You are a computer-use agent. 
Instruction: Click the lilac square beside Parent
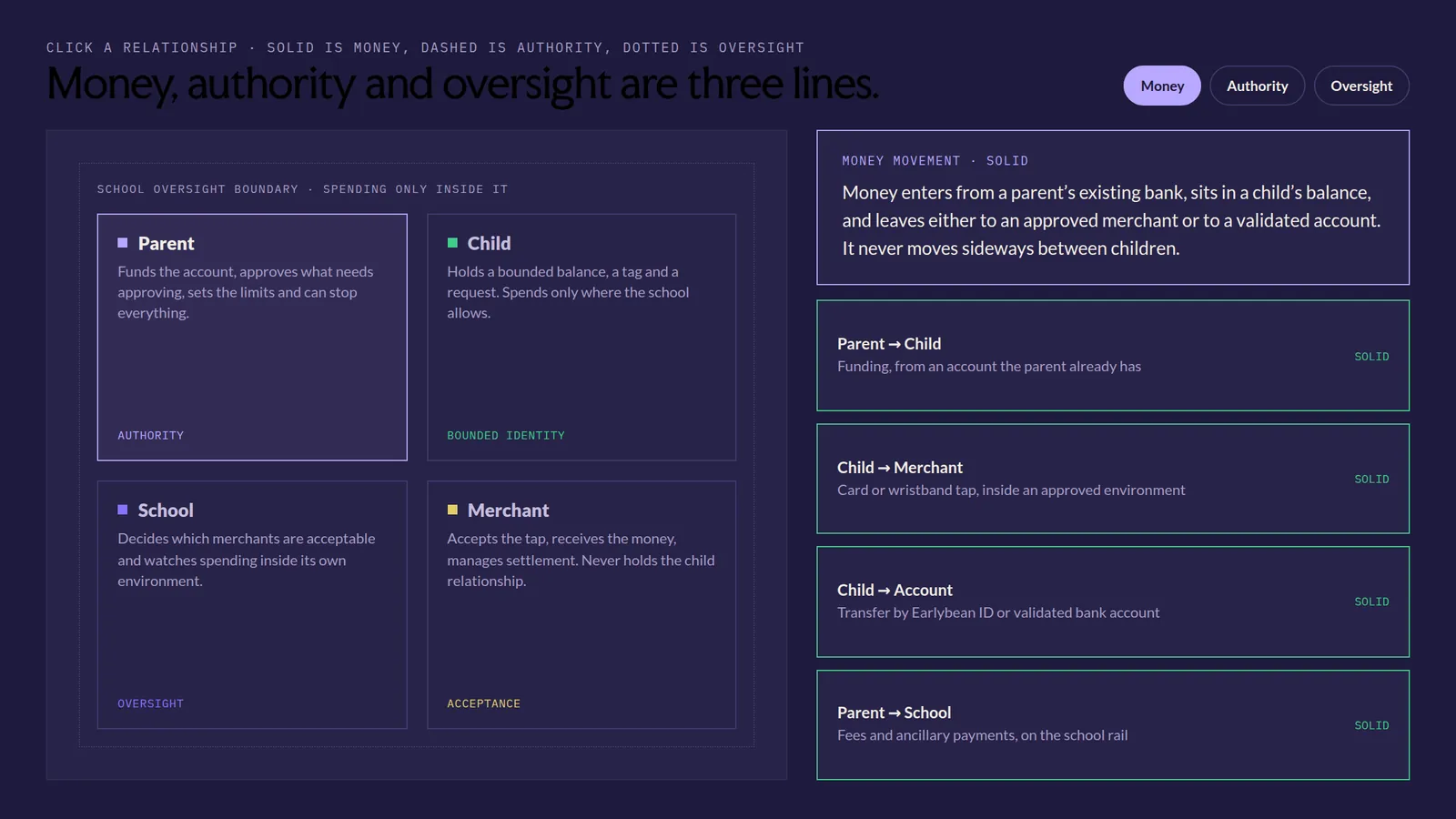click(x=123, y=243)
